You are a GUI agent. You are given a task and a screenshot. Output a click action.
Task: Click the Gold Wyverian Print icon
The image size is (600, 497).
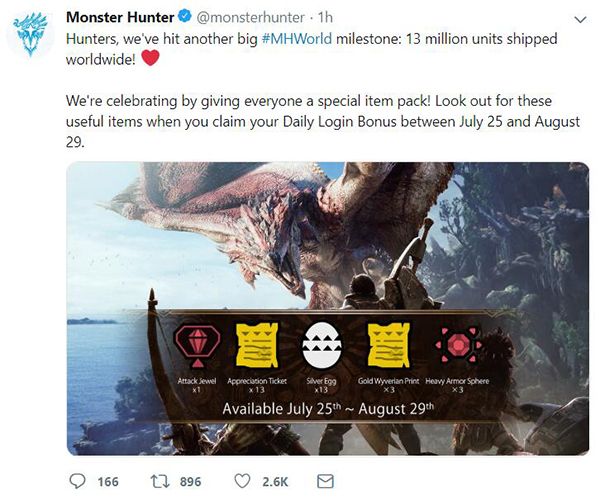pos(389,345)
